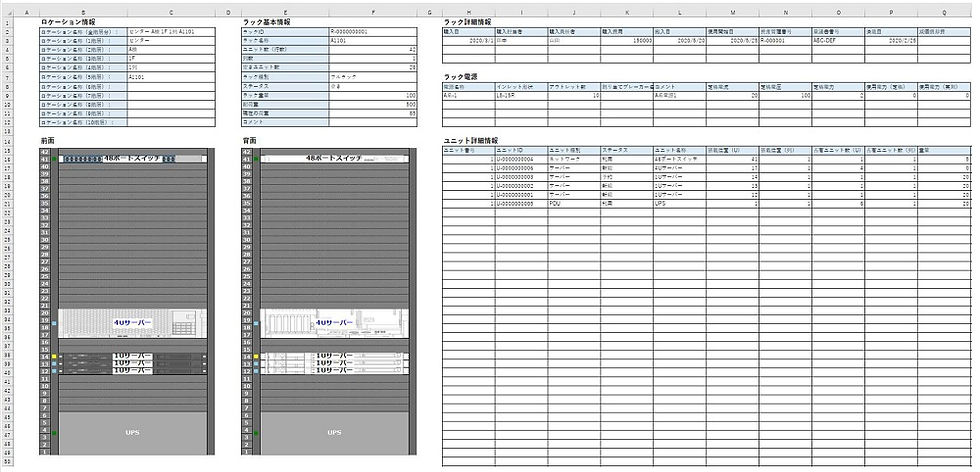Click yellow status marker at unit 14, front rack

[54, 356]
